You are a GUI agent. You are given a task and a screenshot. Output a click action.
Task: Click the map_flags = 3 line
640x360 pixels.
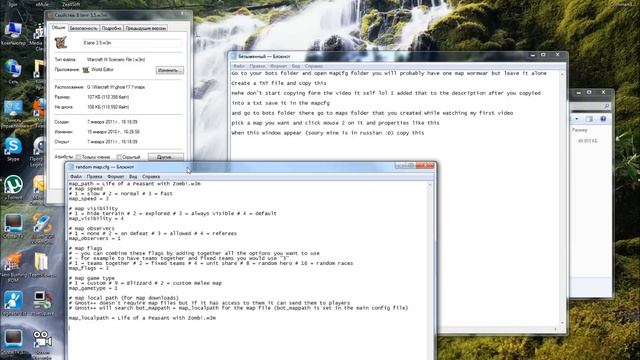[x=89, y=268]
